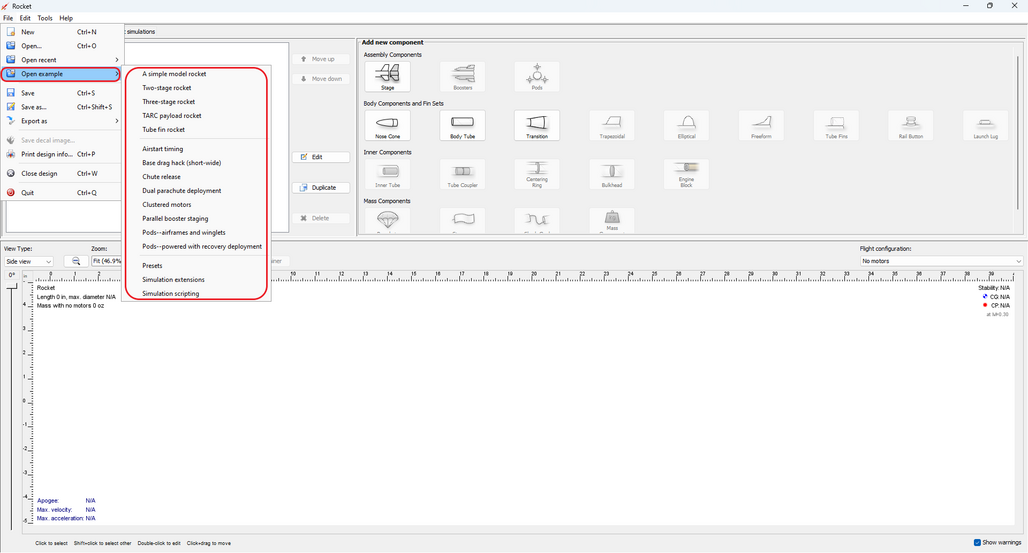The width and height of the screenshot is (1028, 553).
Task: Add a Transition component
Action: pos(537,125)
